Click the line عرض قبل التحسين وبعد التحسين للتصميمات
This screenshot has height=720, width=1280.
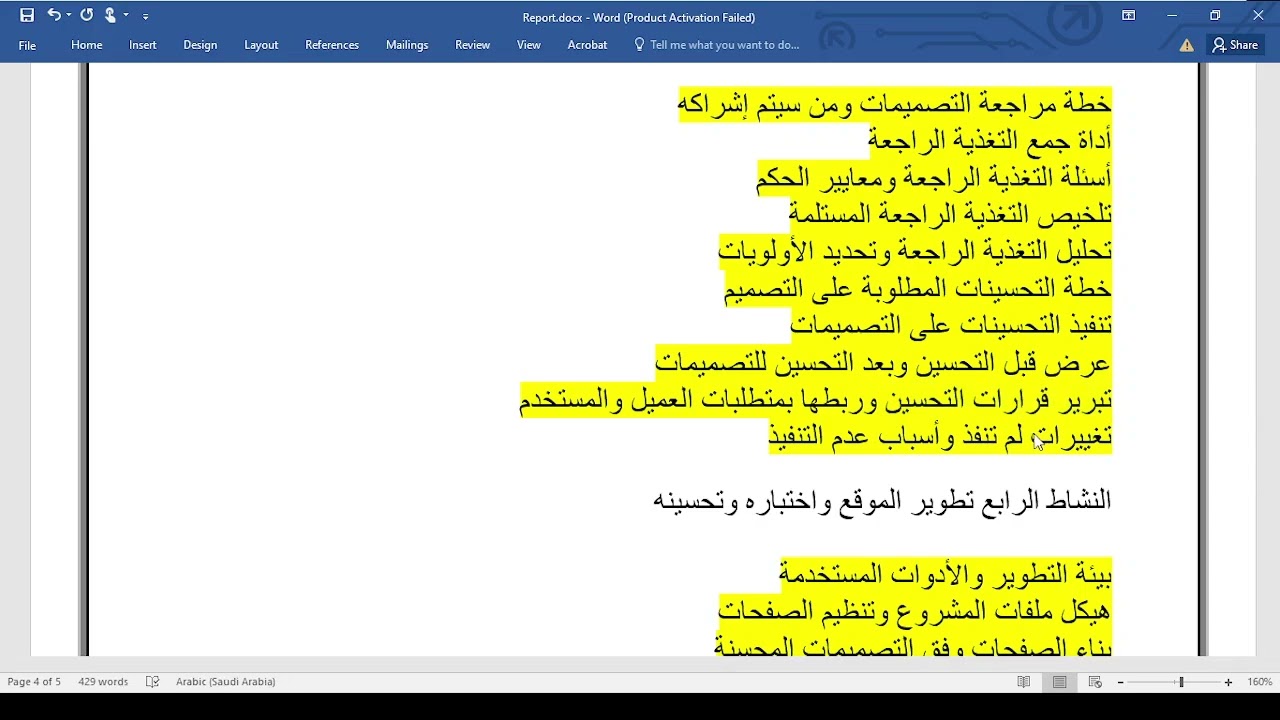883,362
